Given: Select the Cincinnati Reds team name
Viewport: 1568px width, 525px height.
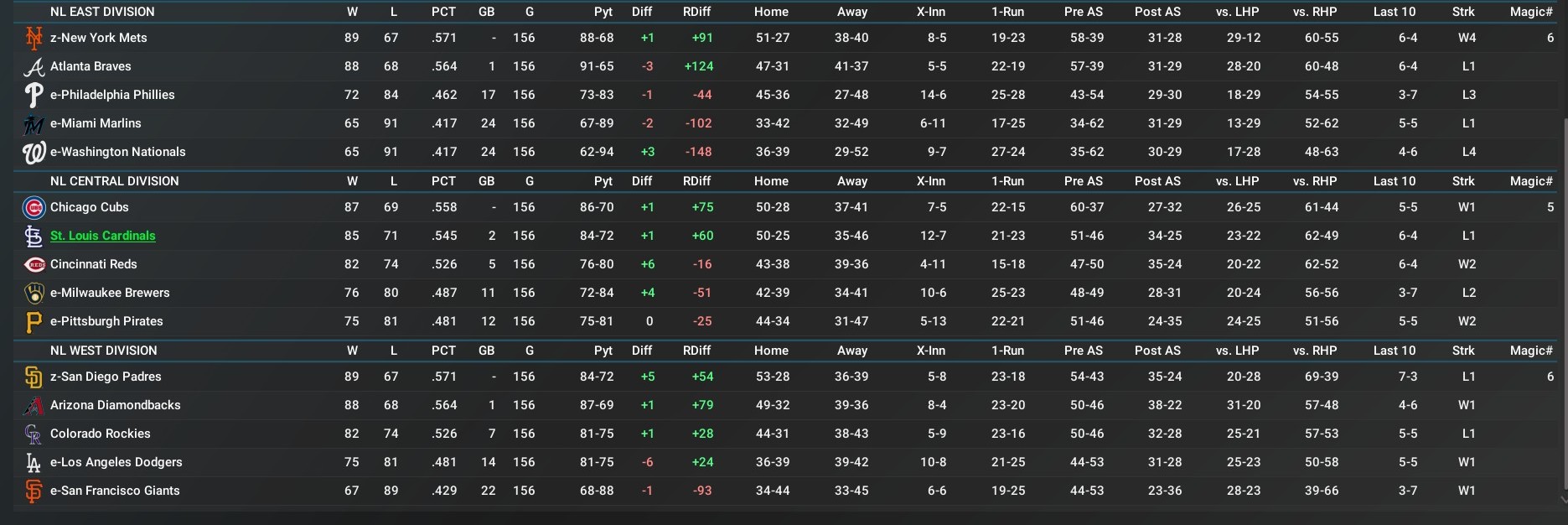Looking at the screenshot, I should pyautogui.click(x=94, y=264).
